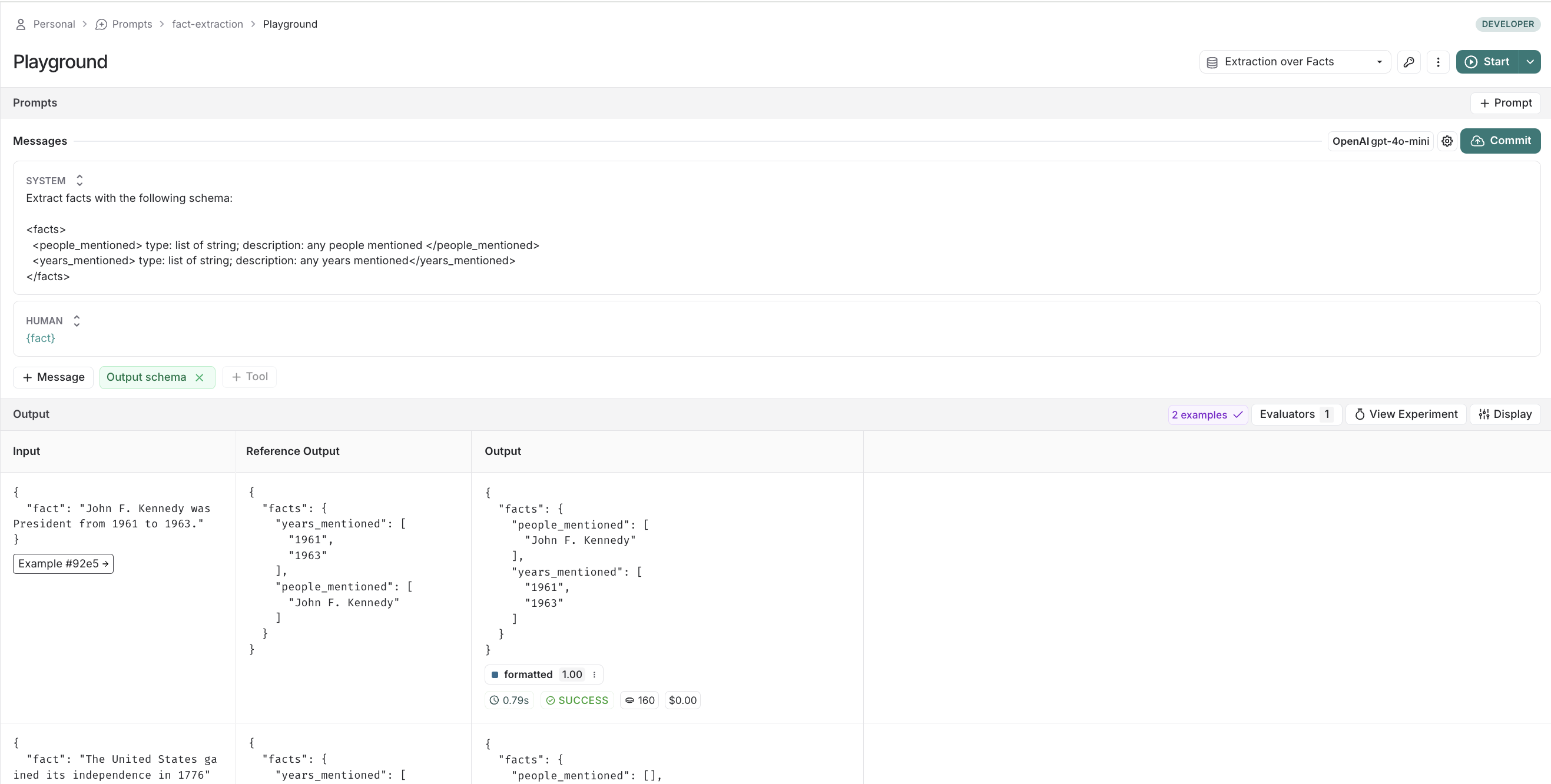
Task: Add a new message with + Message
Action: coord(53,377)
